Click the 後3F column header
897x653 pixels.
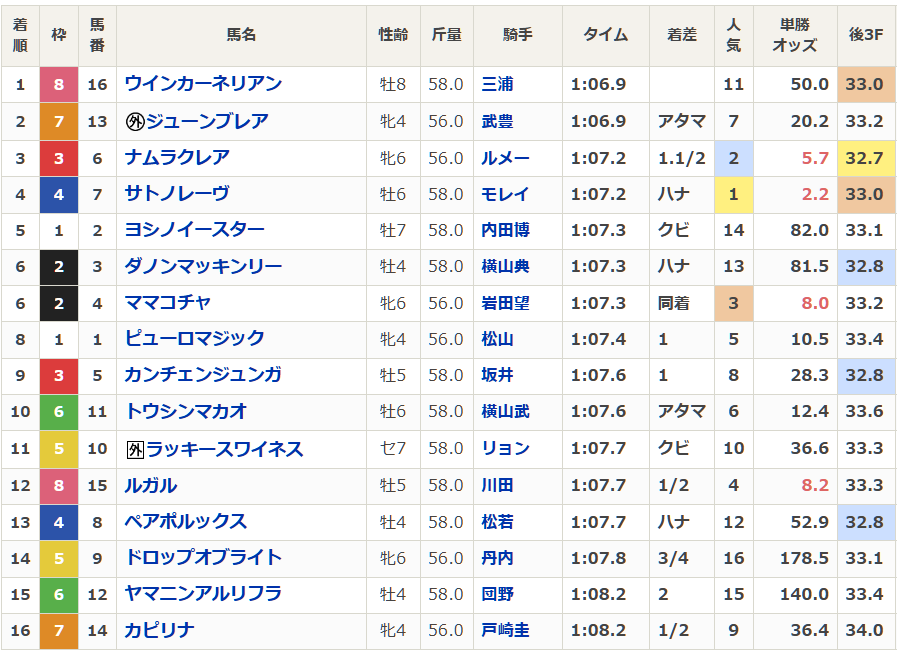[864, 35]
